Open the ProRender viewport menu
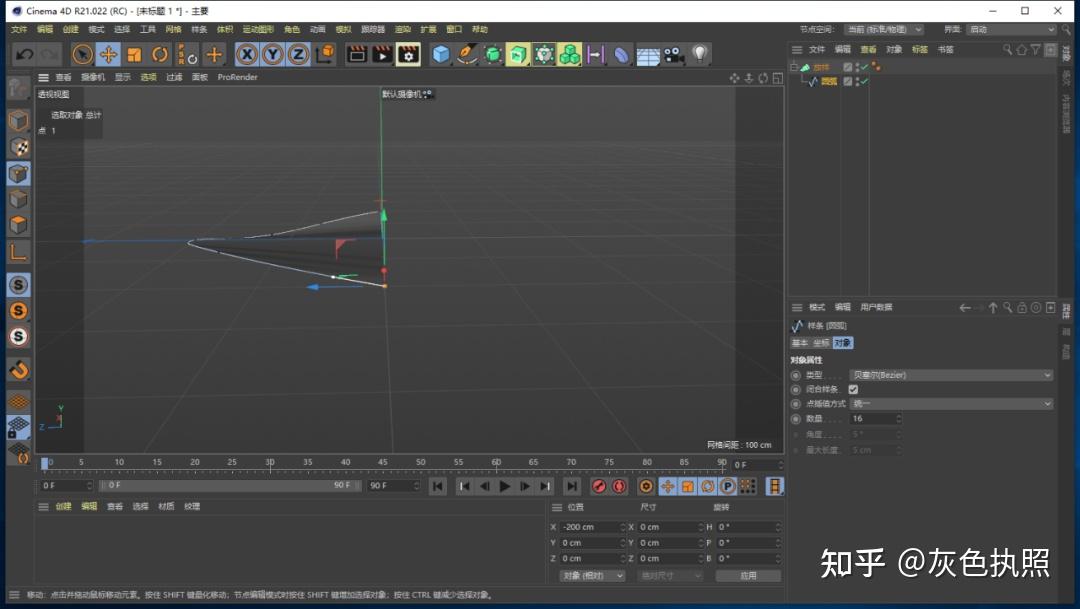This screenshot has height=609, width=1080. (x=237, y=77)
